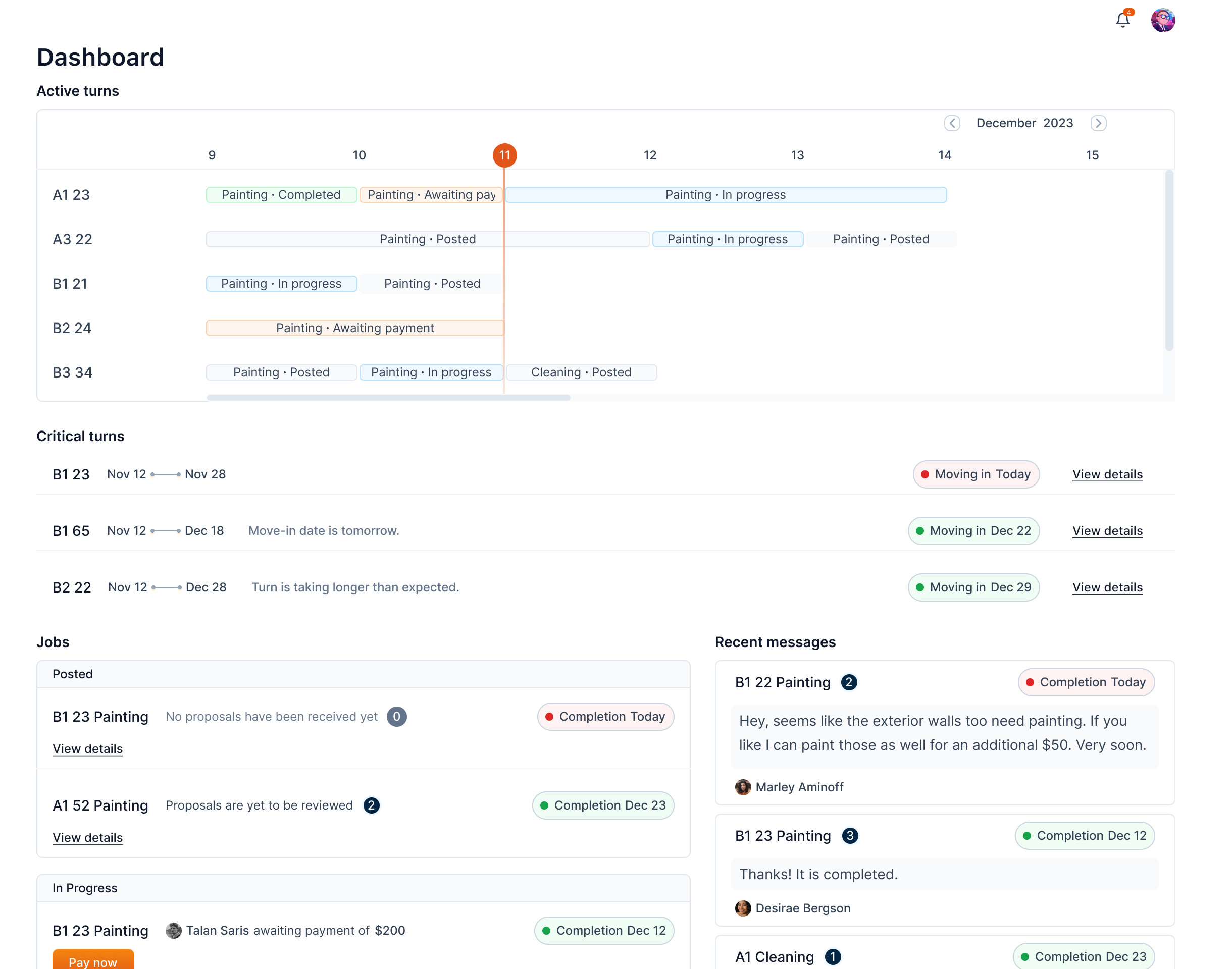Viewport: 1232px width, 969px height.
Task: Click Marley Aminoff's avatar
Action: point(742,787)
